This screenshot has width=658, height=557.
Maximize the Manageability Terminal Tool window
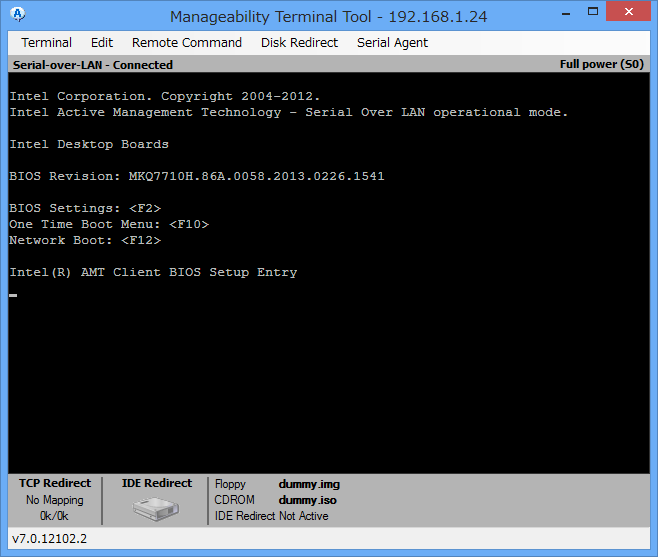point(593,12)
